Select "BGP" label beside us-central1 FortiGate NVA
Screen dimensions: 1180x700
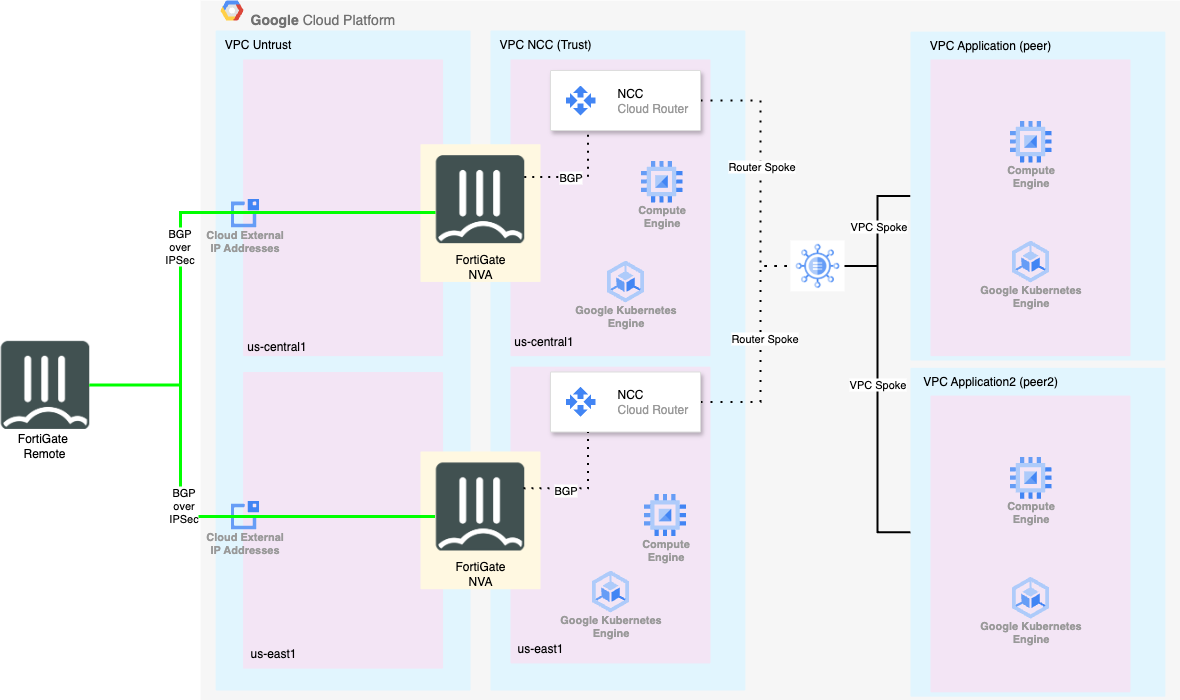[x=570, y=178]
